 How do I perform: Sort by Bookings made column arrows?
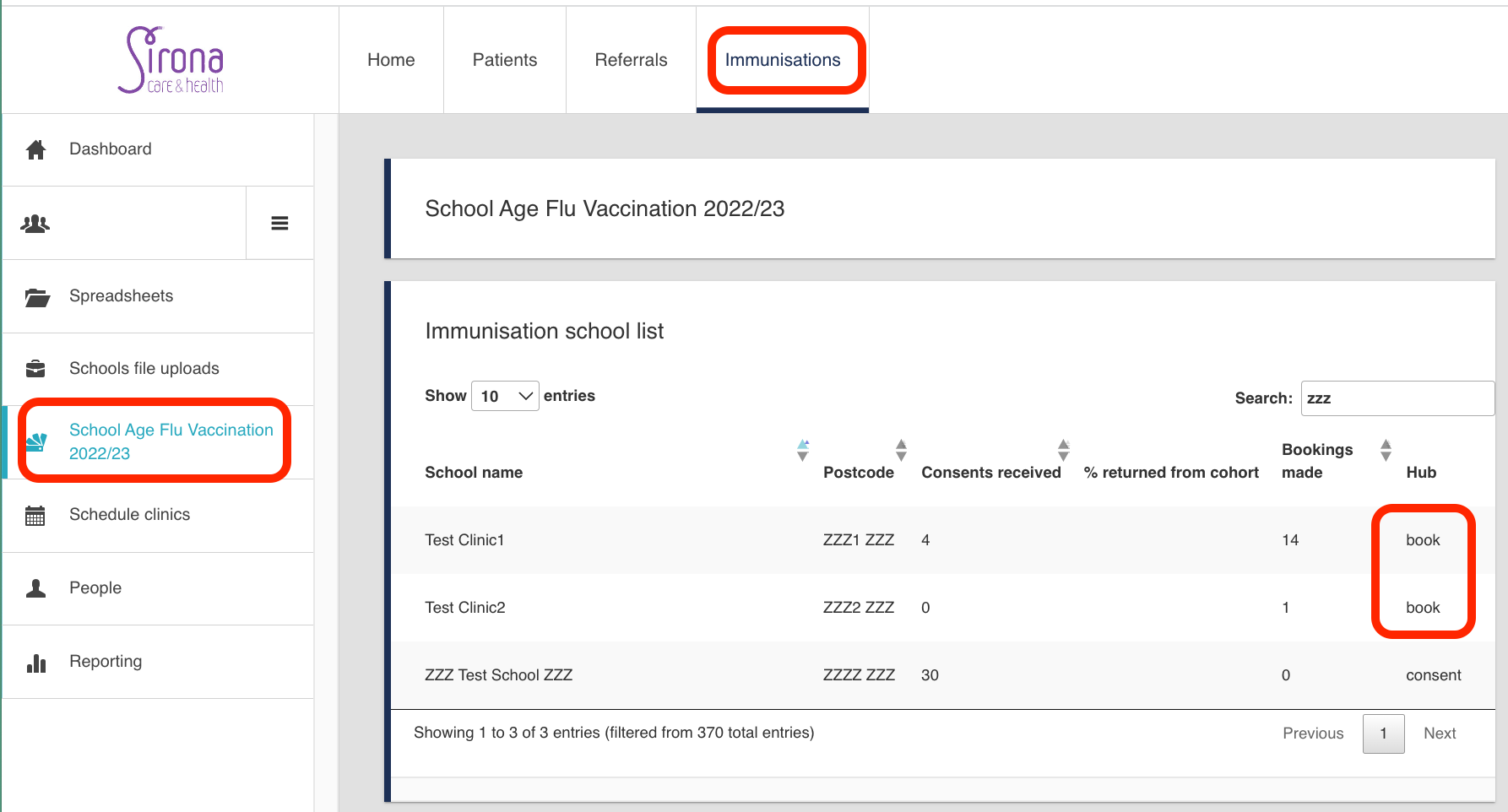click(x=1385, y=450)
